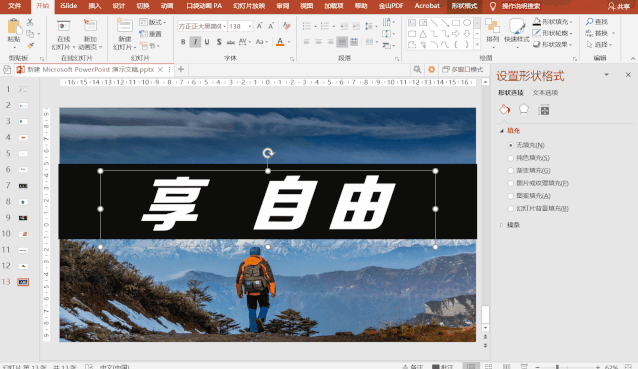Open task pane options dropdown arrow
The width and height of the screenshot is (638, 369).
[x=607, y=74]
